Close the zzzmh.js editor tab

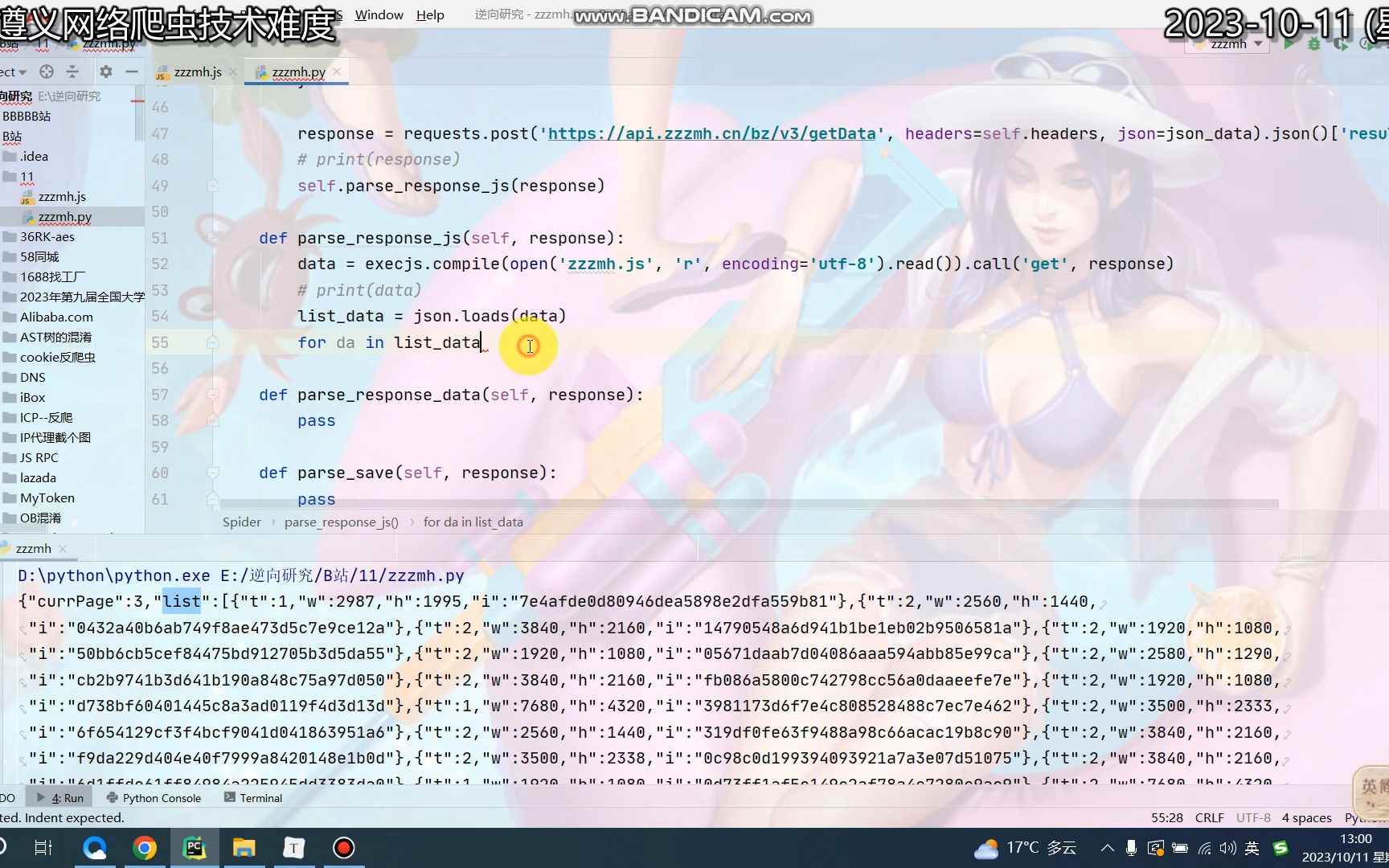pyautogui.click(x=233, y=72)
